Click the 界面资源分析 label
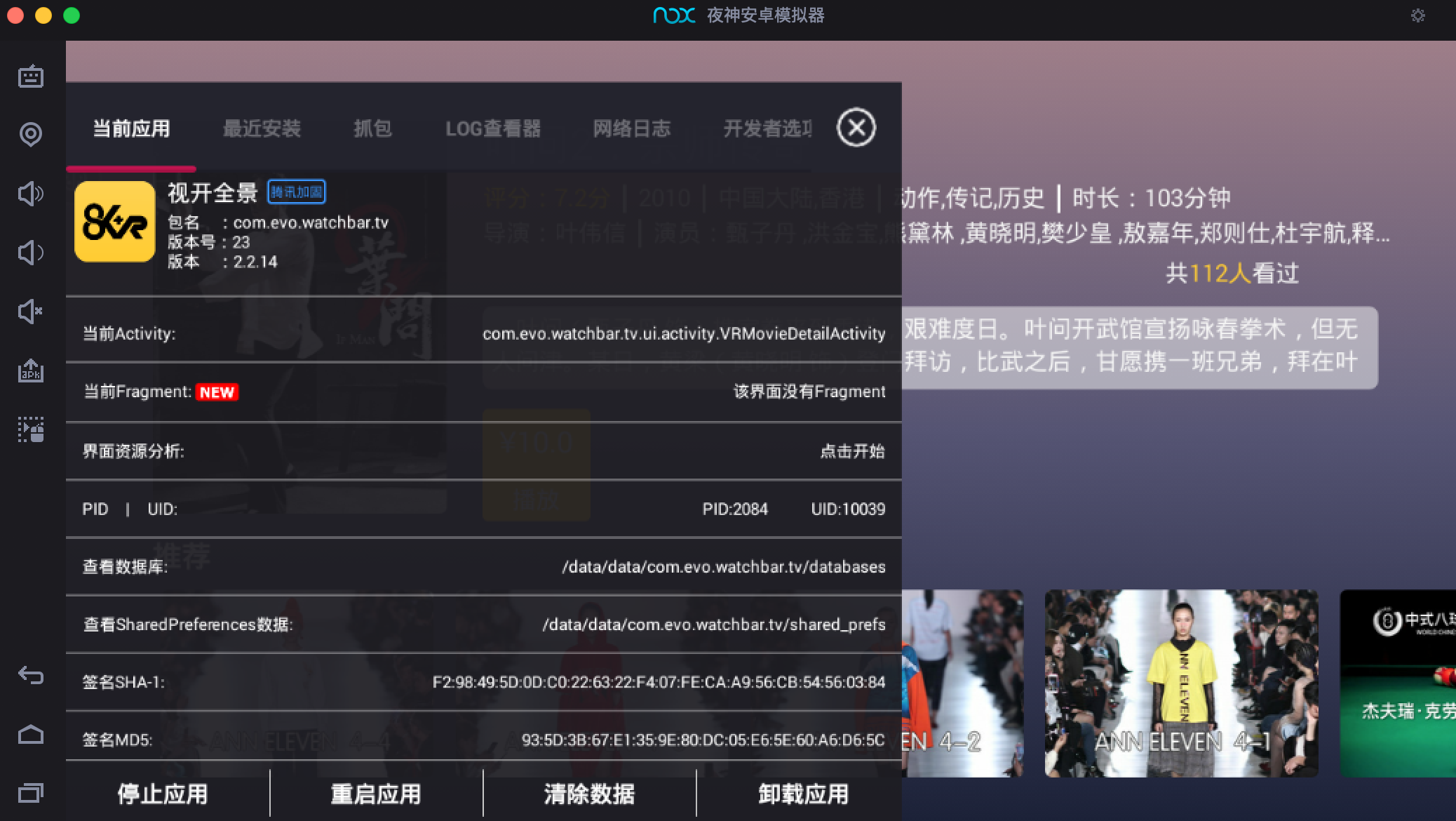 (x=133, y=450)
